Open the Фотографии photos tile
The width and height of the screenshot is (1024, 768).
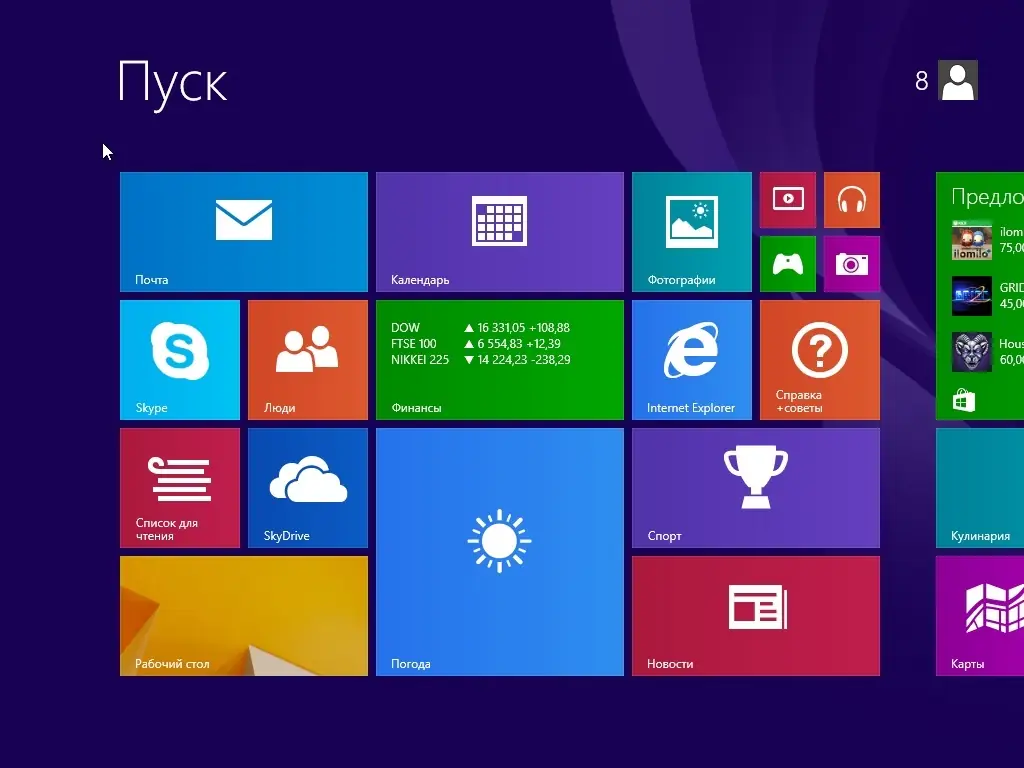pyautogui.click(x=692, y=232)
